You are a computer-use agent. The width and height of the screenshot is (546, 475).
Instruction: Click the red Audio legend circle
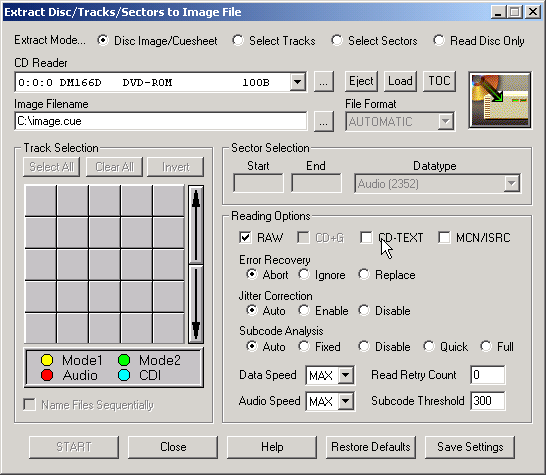(x=47, y=375)
